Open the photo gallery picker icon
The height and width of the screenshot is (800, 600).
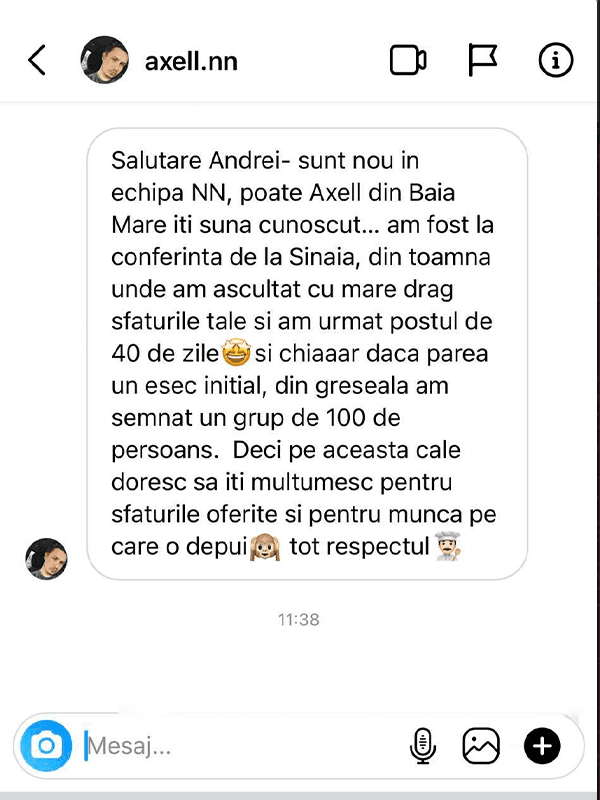[481, 746]
